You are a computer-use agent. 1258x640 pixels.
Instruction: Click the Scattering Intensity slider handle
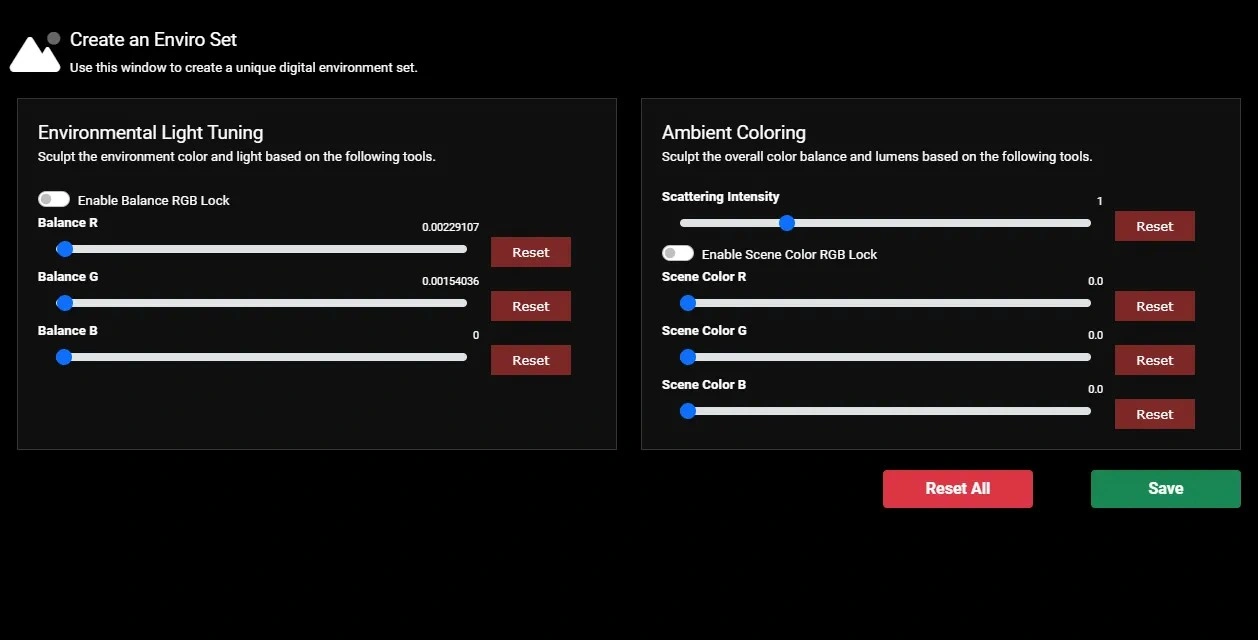tap(787, 223)
